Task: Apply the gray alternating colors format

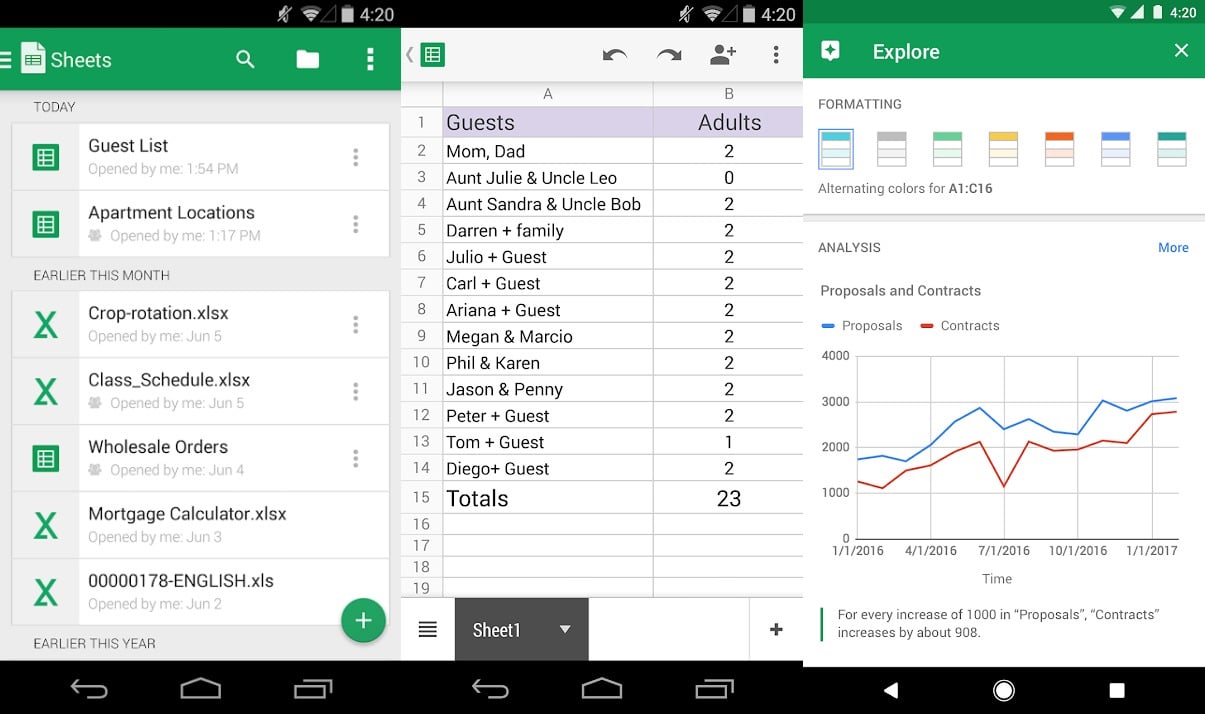Action: (891, 149)
